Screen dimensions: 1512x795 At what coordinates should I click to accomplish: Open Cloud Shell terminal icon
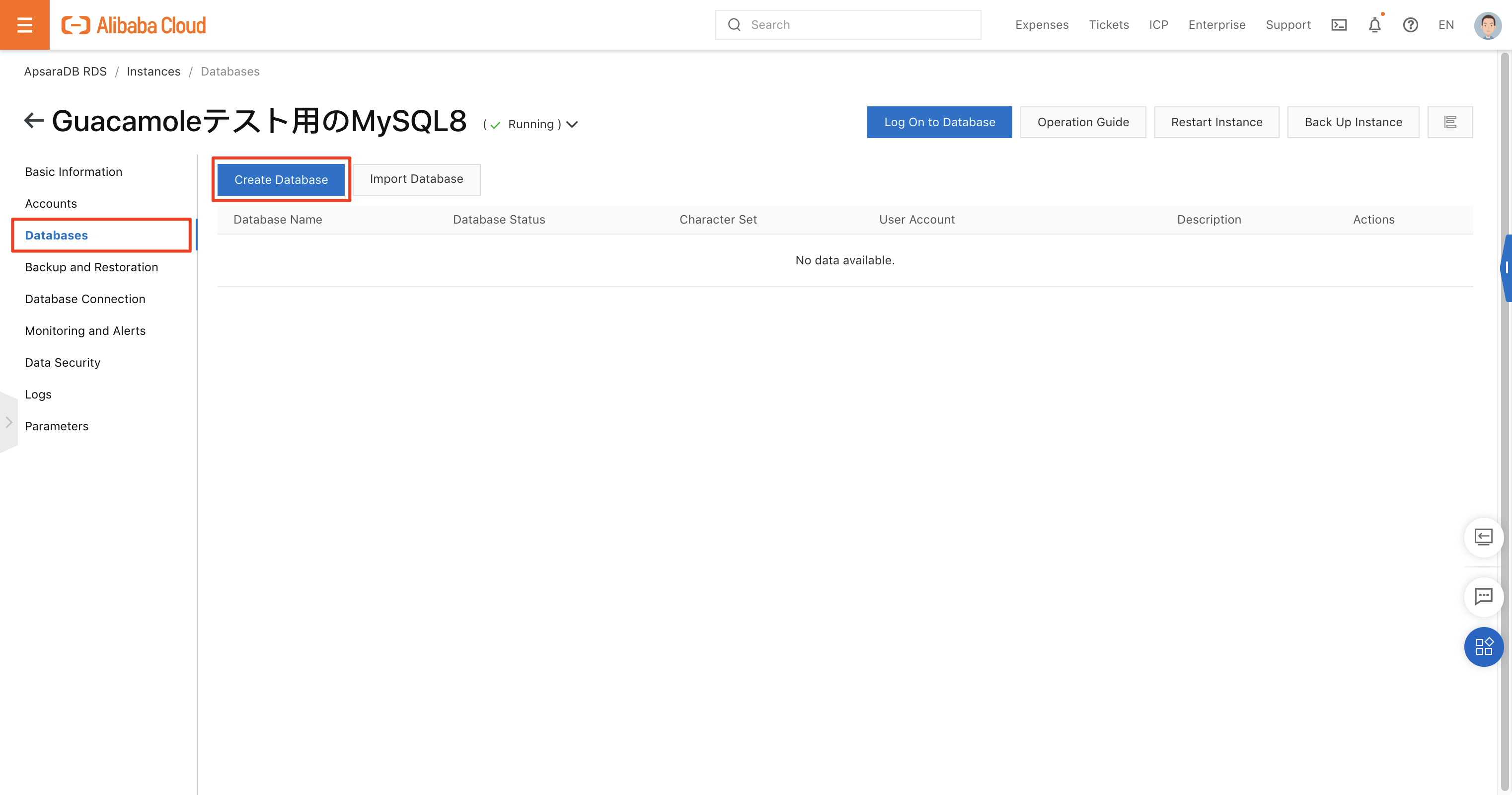[1339, 25]
